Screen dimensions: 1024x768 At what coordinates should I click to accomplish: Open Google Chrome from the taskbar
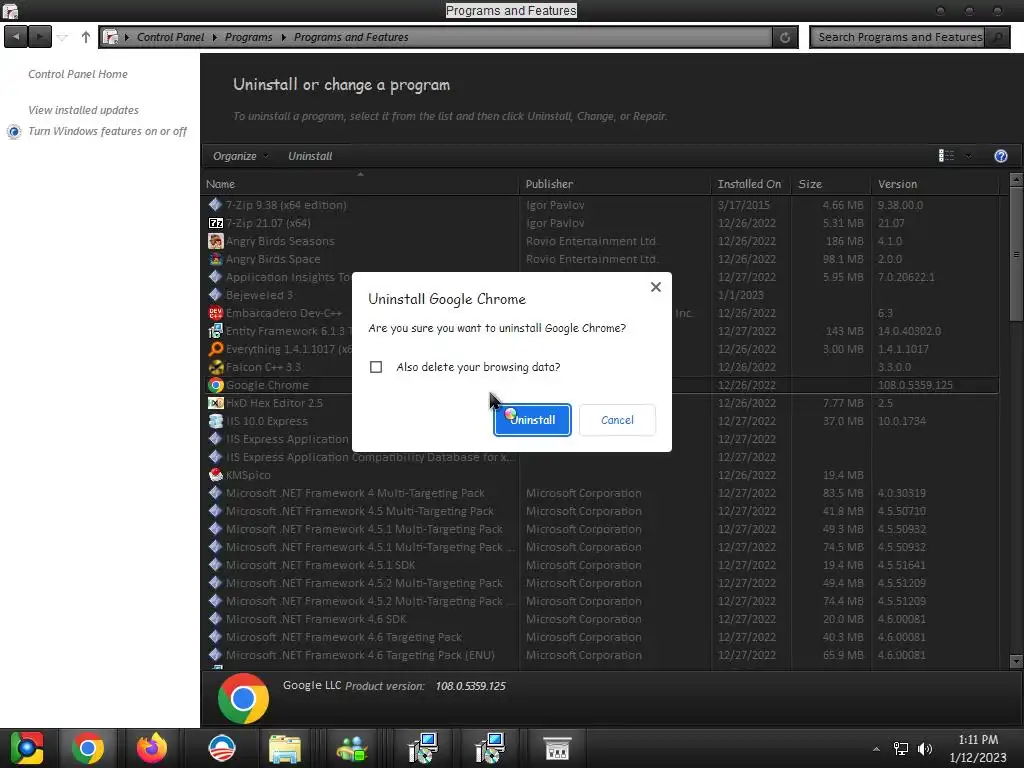[88, 748]
